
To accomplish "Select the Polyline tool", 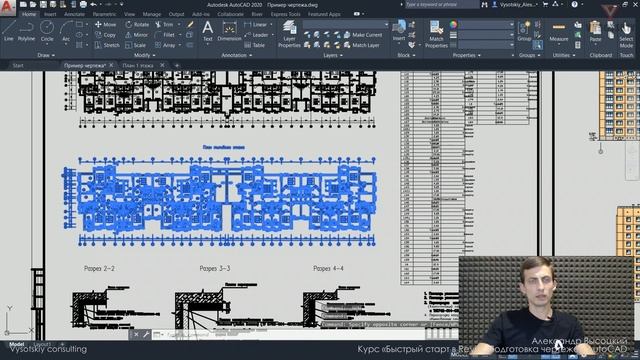I will coord(26,31).
